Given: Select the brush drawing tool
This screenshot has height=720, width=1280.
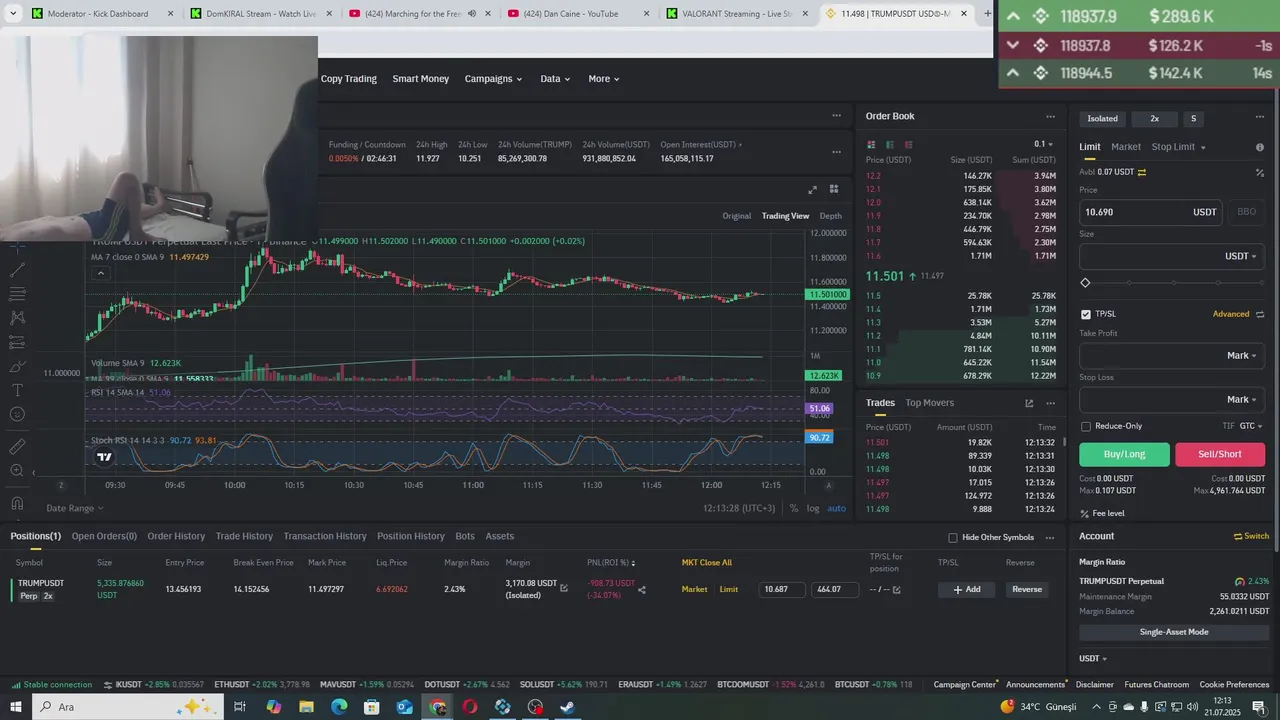Looking at the screenshot, I should pos(17,366).
